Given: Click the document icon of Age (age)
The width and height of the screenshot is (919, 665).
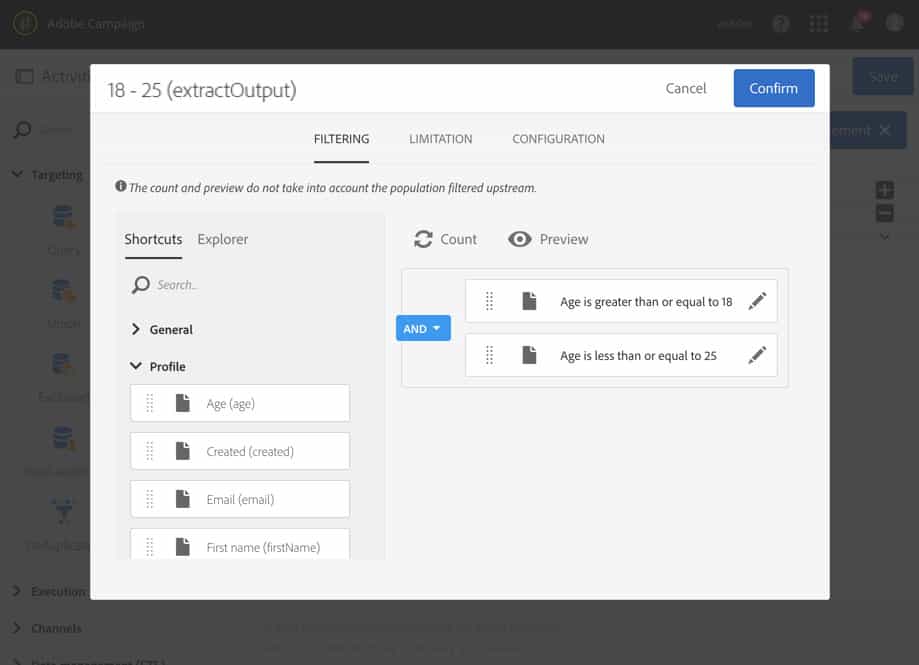Looking at the screenshot, I should tap(183, 403).
